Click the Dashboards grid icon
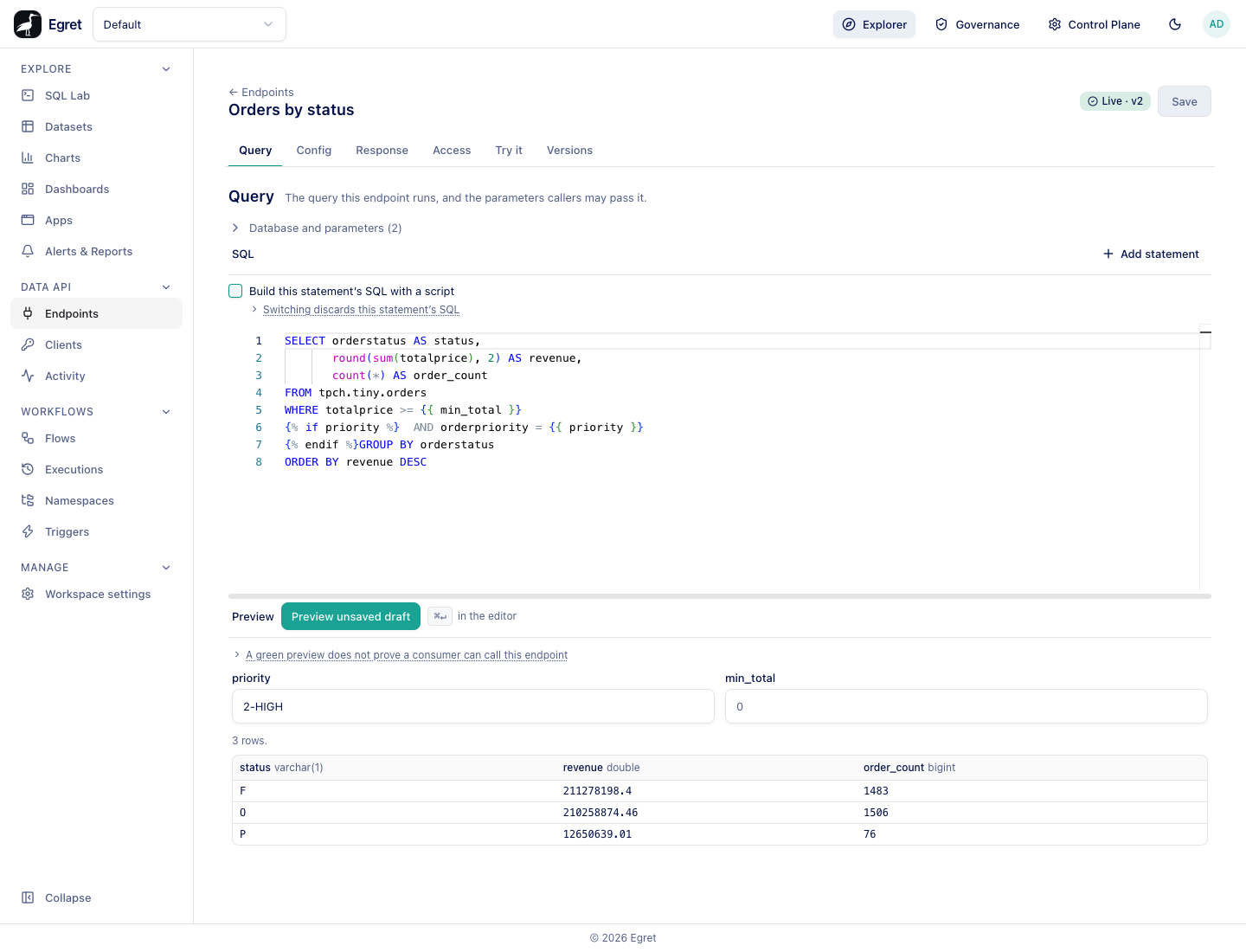 pos(28,189)
